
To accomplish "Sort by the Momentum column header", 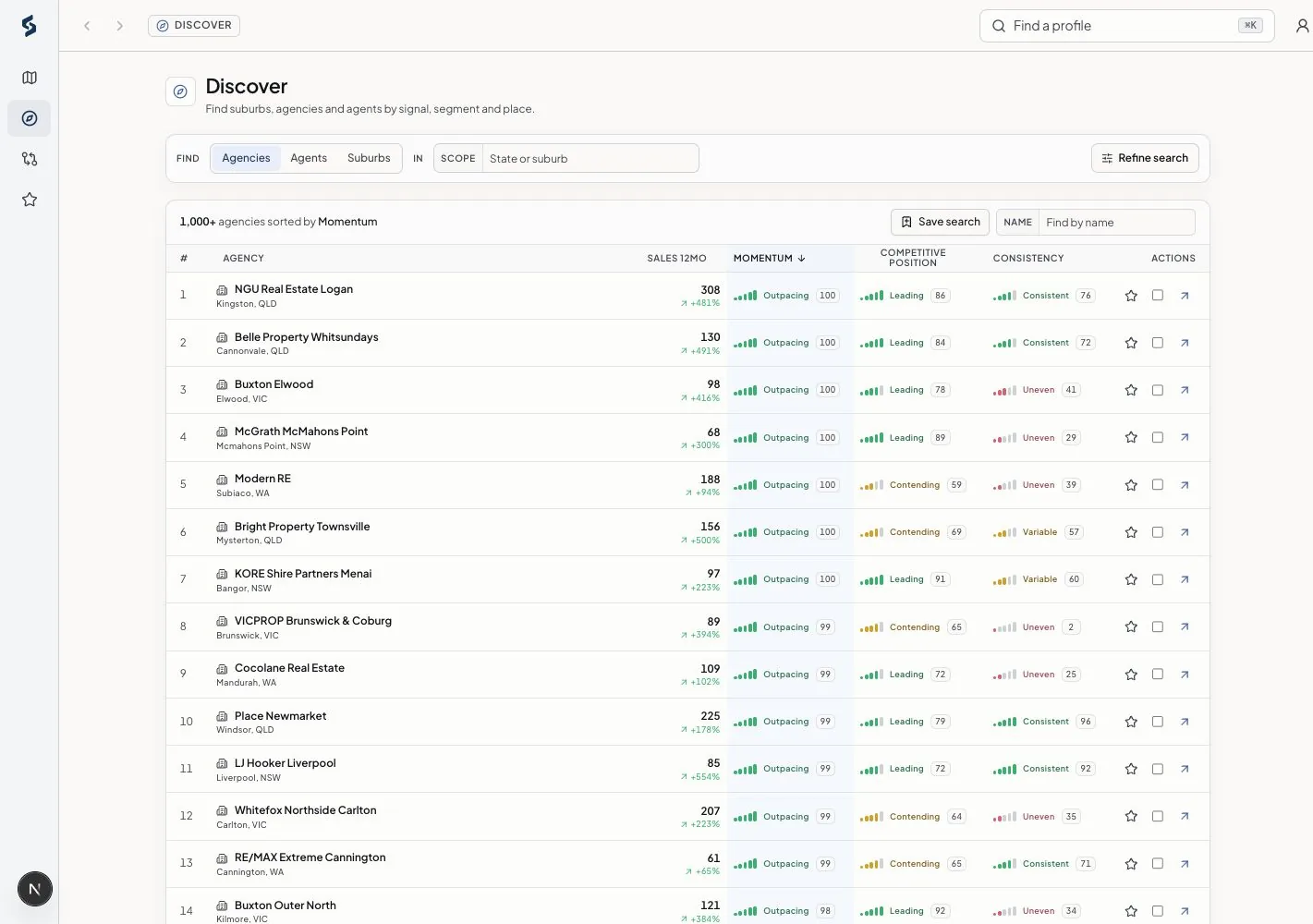I will tap(770, 259).
